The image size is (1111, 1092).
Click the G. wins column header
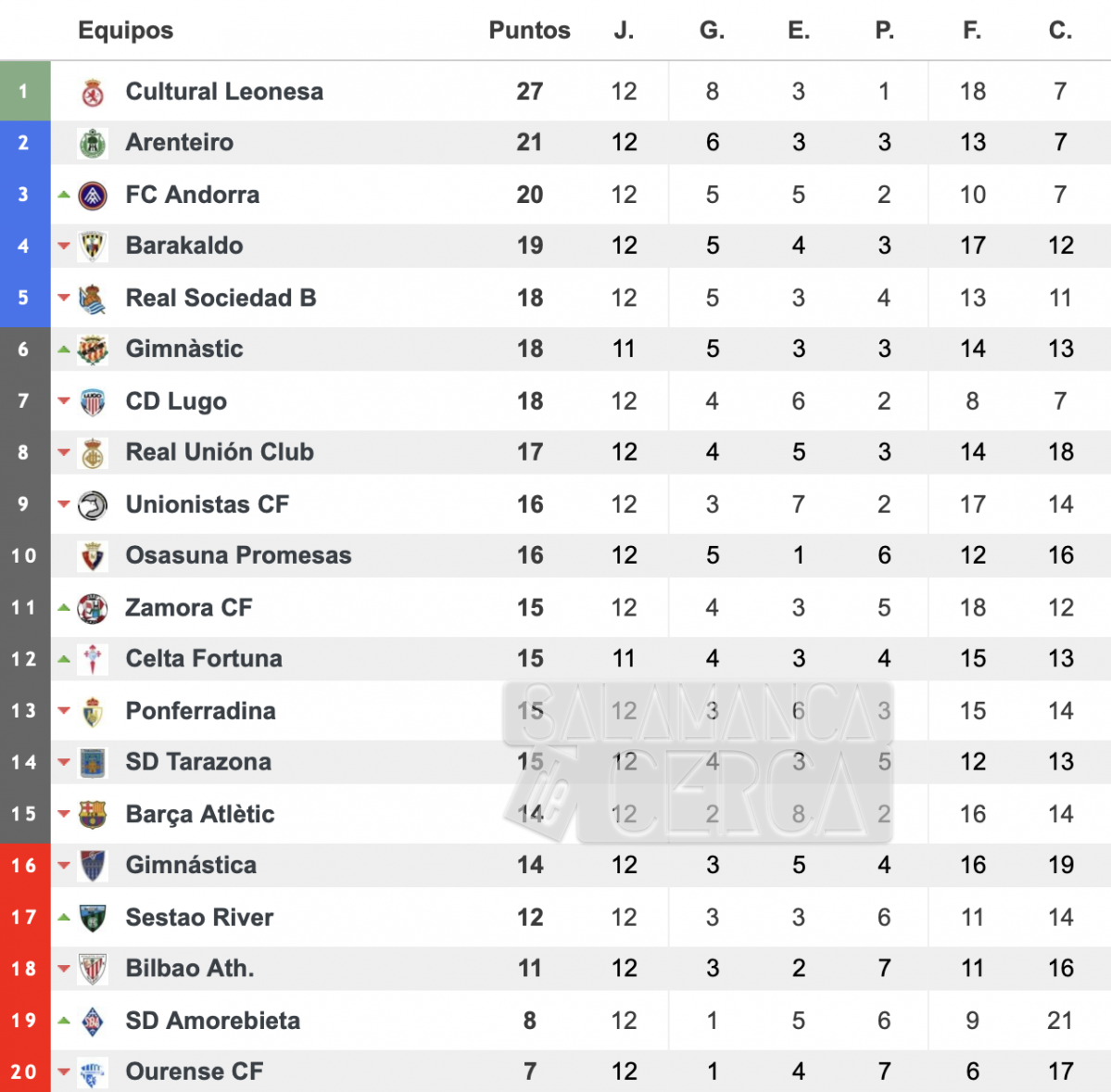[x=712, y=31]
